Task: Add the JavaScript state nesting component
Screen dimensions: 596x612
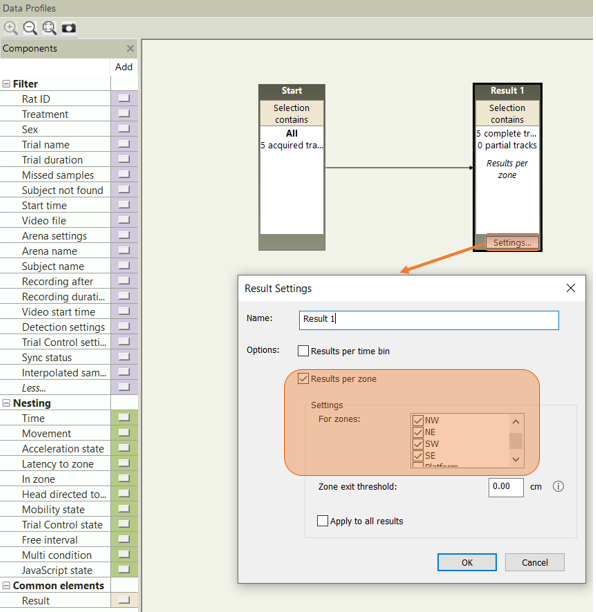Action: pos(124,570)
